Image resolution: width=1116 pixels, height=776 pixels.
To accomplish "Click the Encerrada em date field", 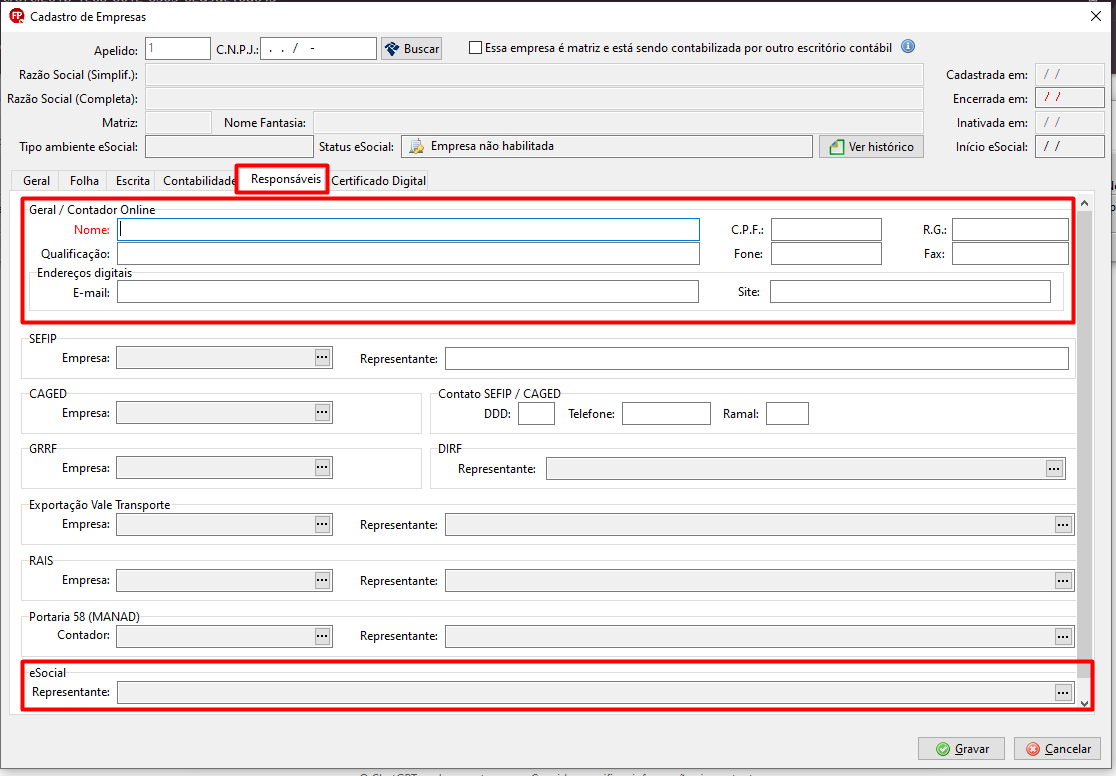I will pyautogui.click(x=1070, y=98).
